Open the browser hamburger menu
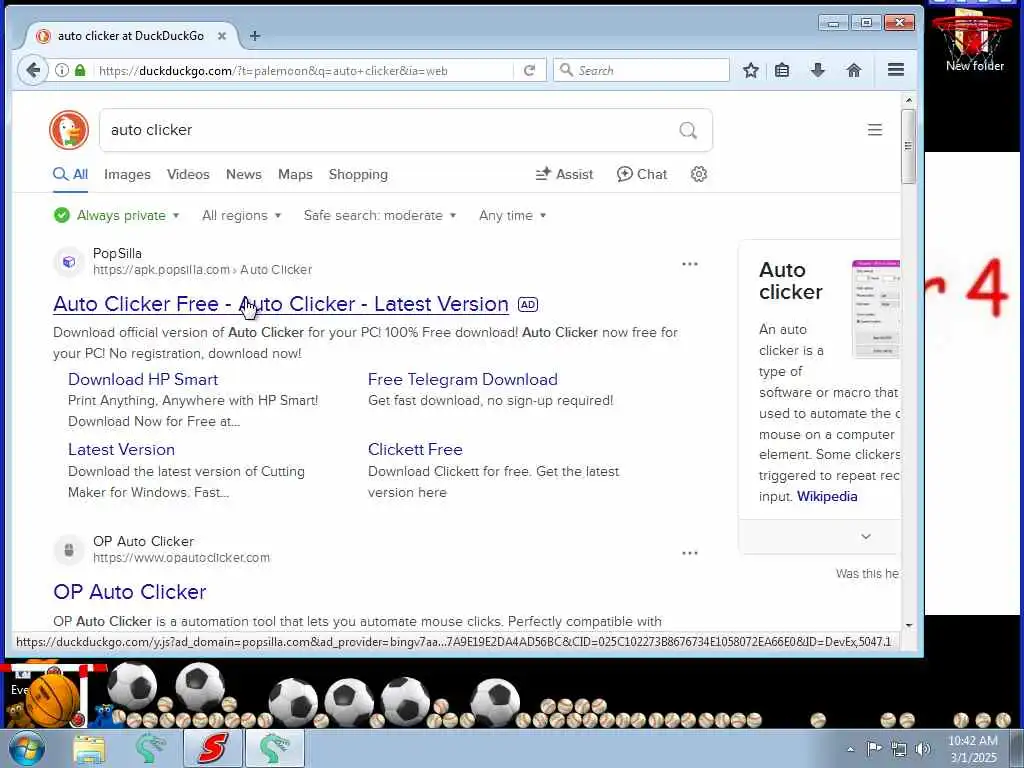Screen dimensions: 1024x768 point(896,70)
